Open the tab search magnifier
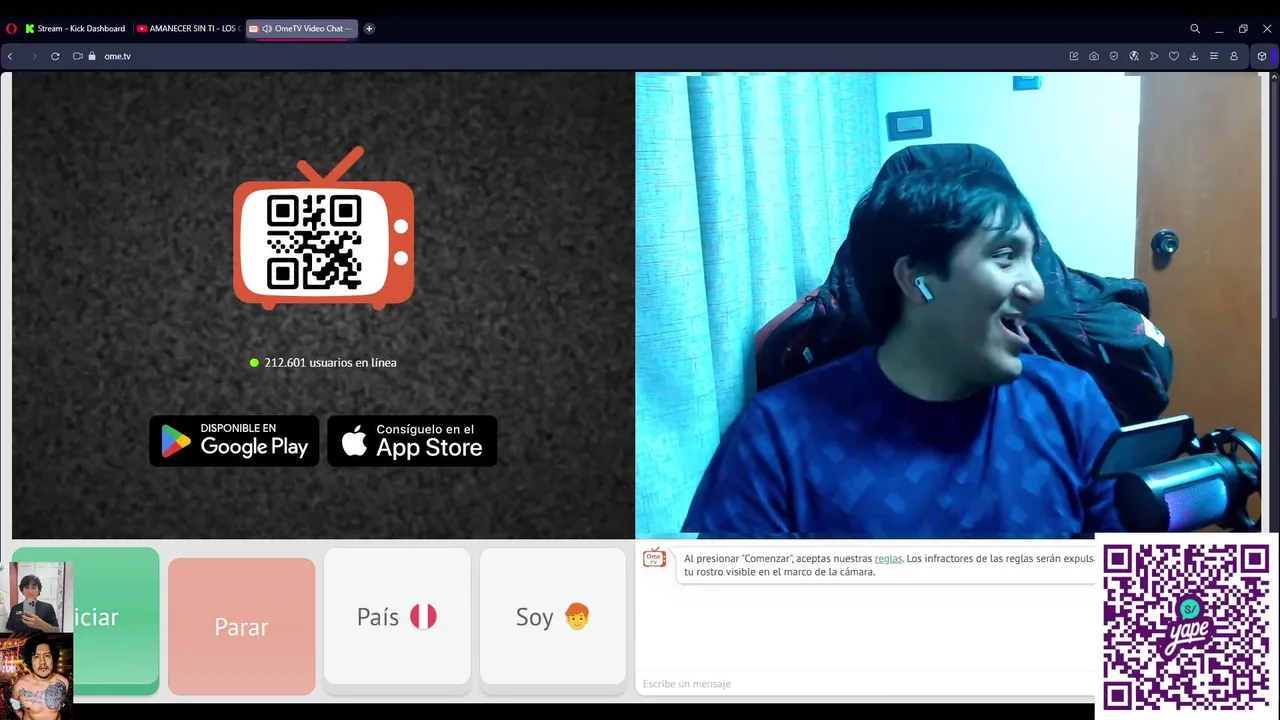 1195,29
